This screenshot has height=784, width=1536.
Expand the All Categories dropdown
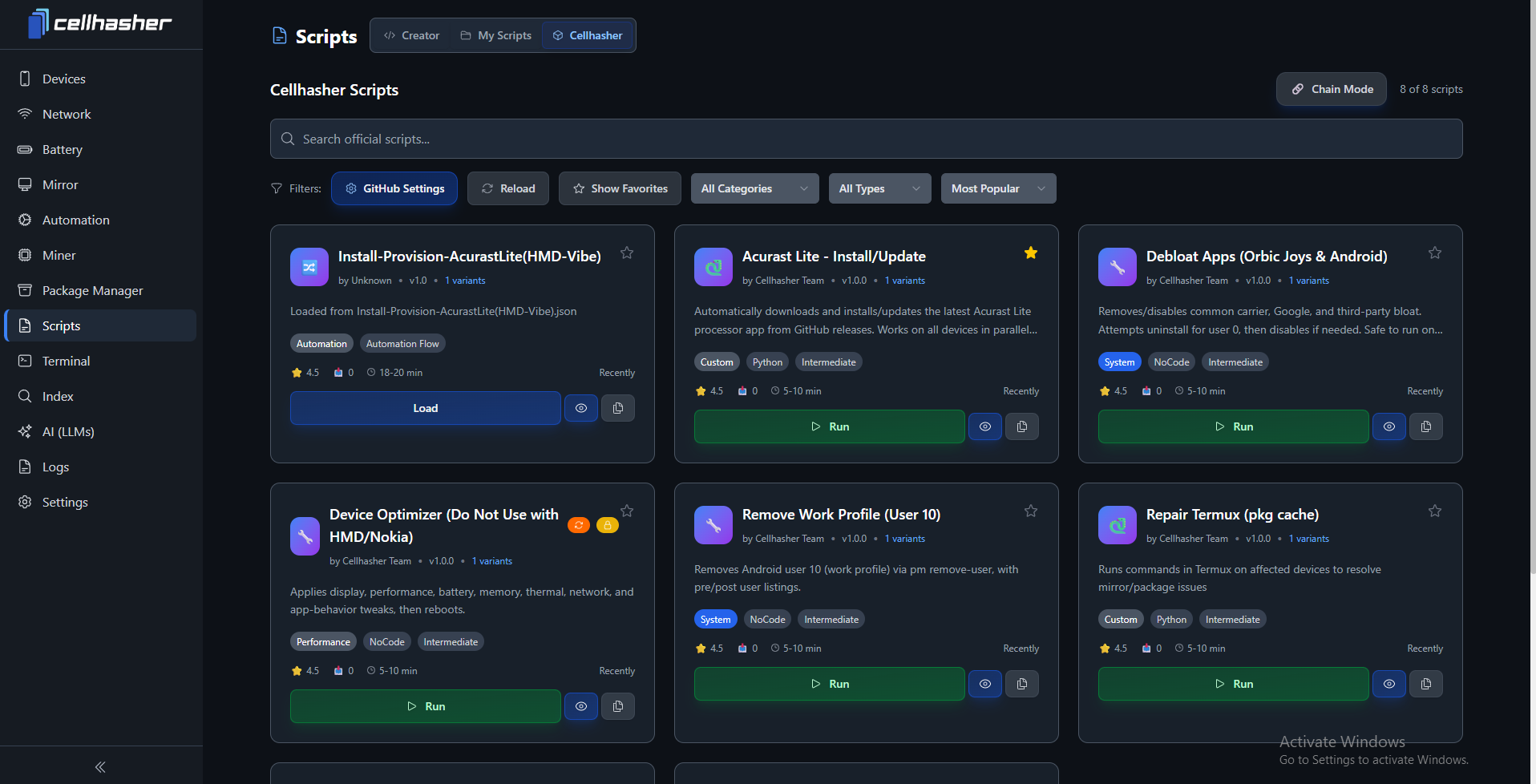754,188
